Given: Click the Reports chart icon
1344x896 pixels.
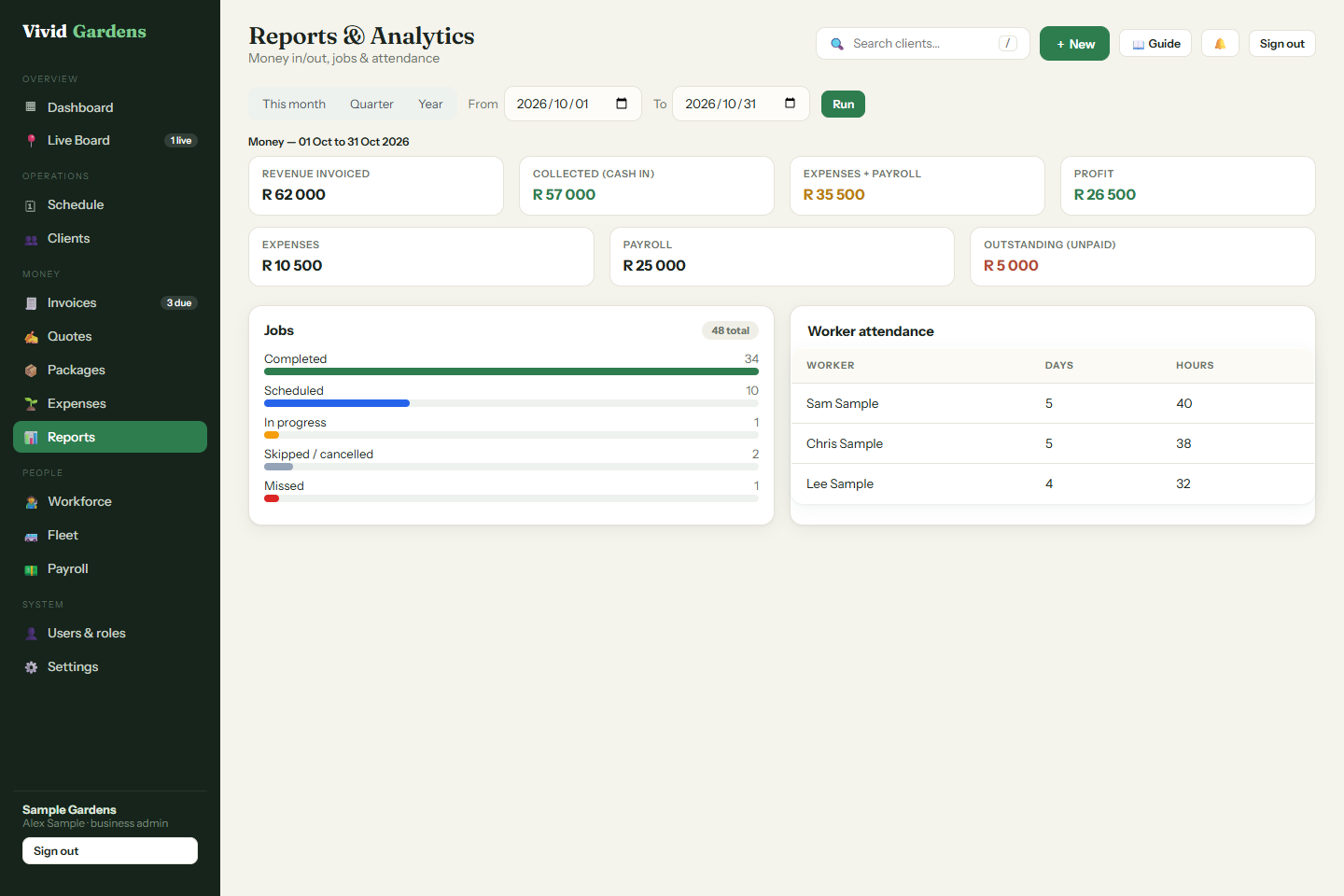Looking at the screenshot, I should click(x=31, y=438).
